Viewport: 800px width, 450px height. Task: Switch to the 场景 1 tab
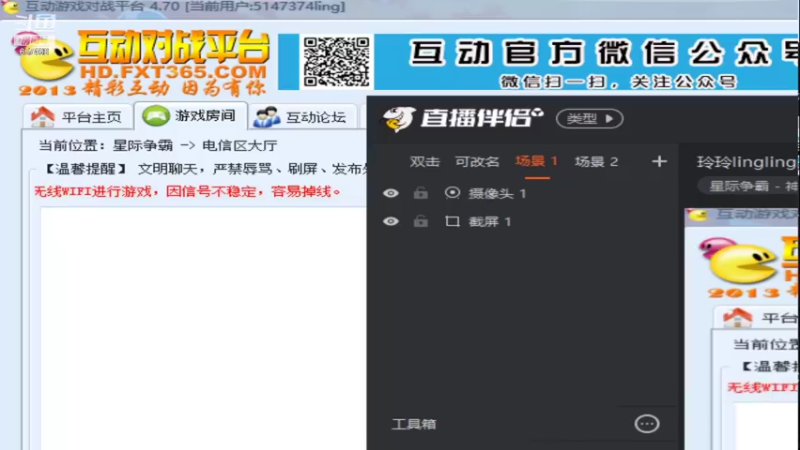[x=537, y=162]
